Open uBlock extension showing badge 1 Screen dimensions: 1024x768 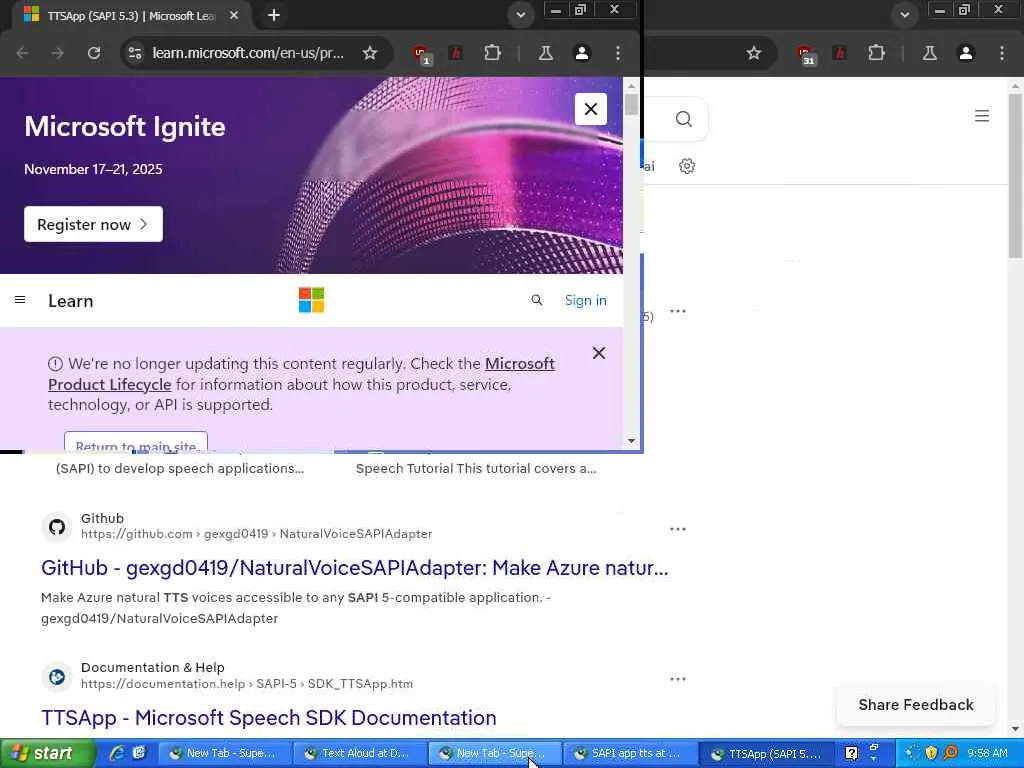[421, 54]
